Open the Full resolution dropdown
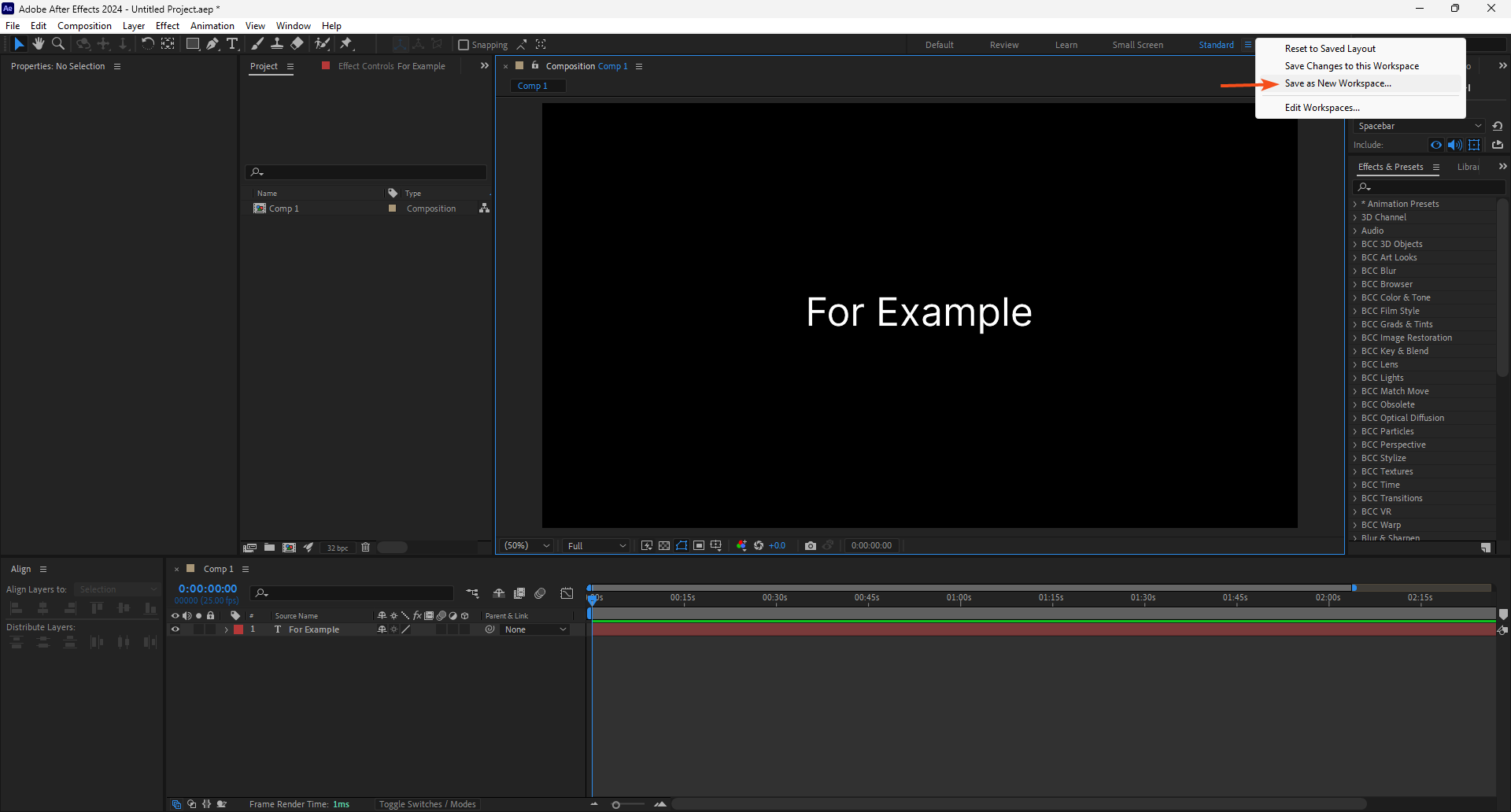 tap(596, 545)
